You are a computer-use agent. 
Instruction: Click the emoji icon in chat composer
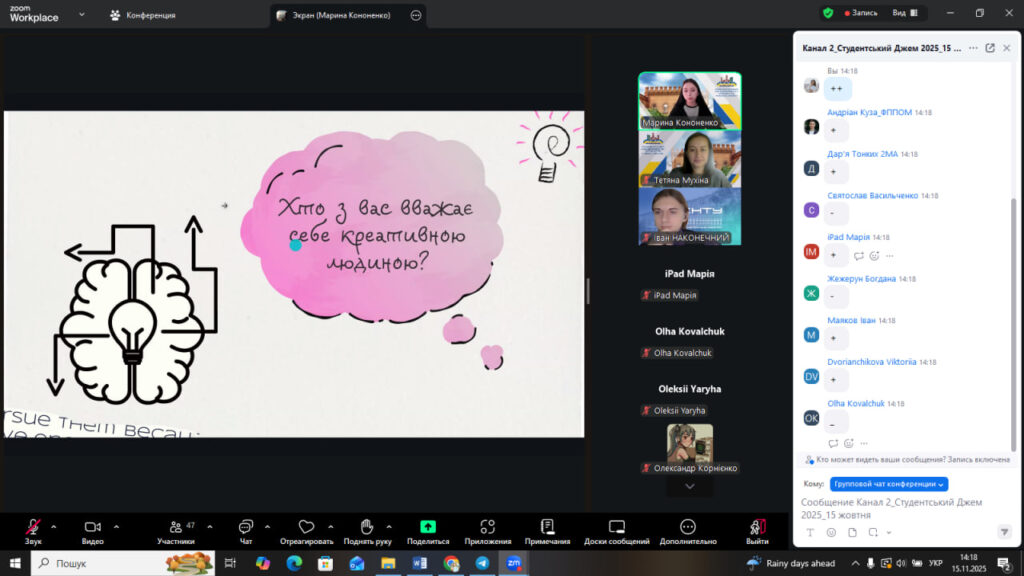830,532
